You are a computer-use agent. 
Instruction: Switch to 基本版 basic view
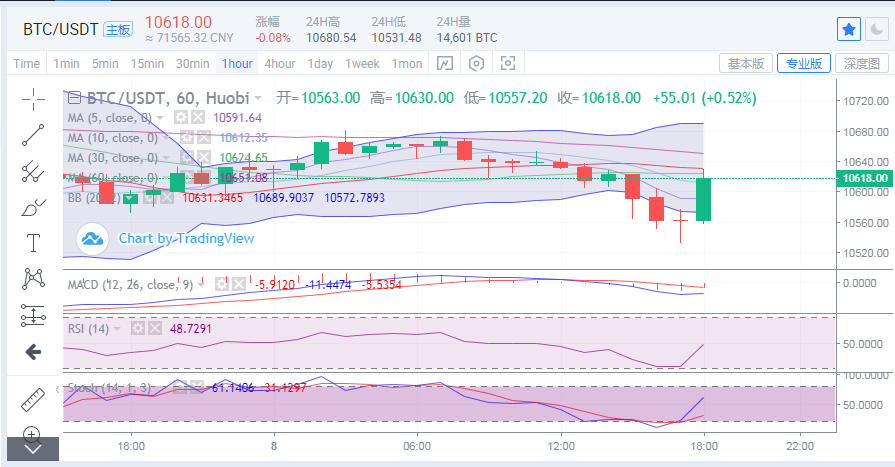pyautogui.click(x=745, y=63)
